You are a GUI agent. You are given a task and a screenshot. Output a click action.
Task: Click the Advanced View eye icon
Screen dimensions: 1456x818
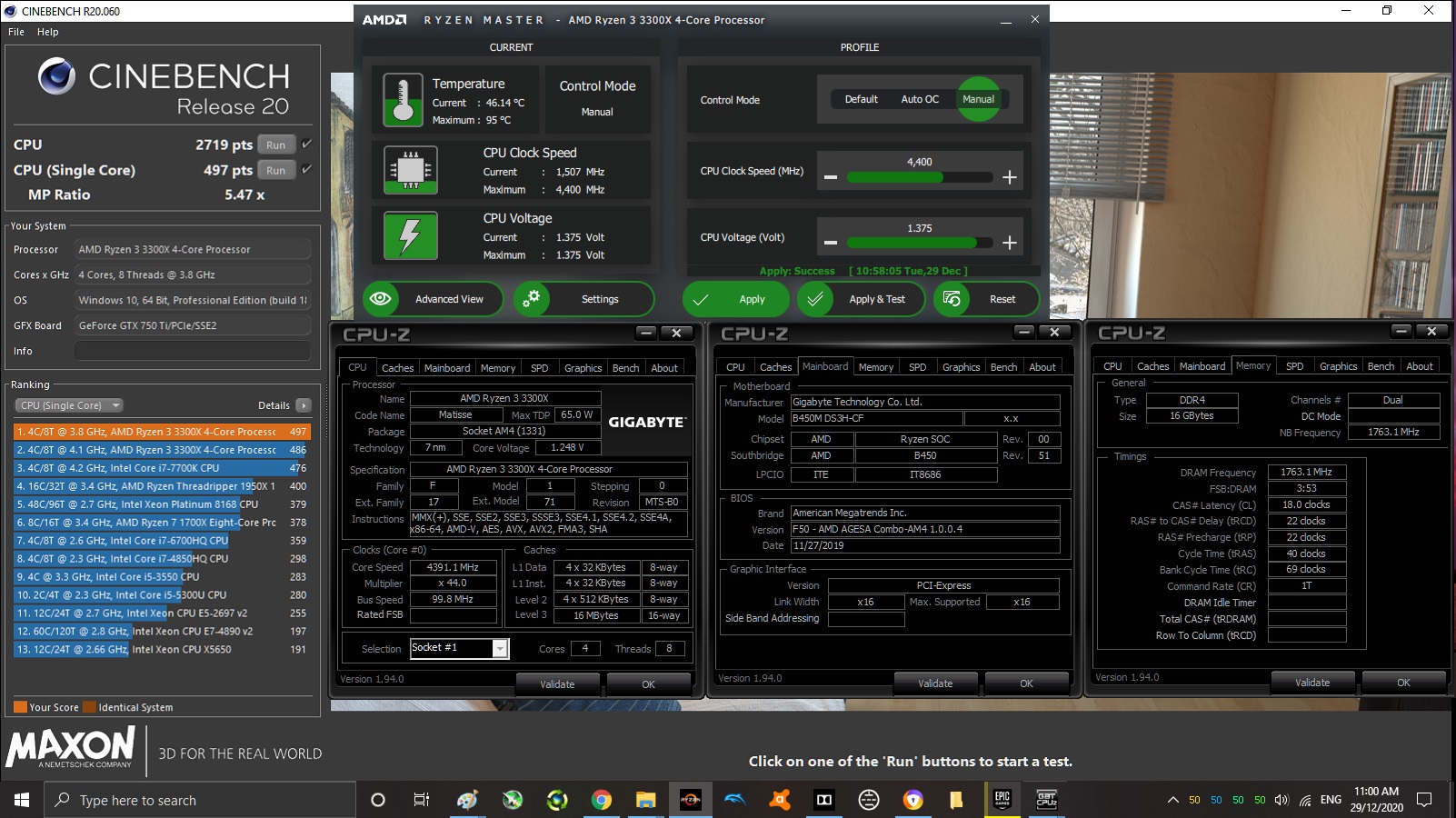381,299
